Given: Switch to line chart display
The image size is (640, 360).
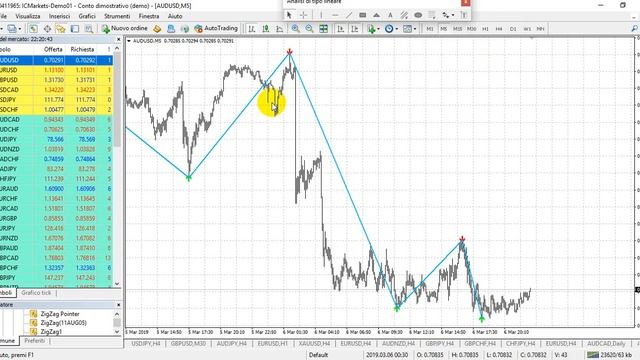Looking at the screenshot, I should pyautogui.click(x=280, y=29).
